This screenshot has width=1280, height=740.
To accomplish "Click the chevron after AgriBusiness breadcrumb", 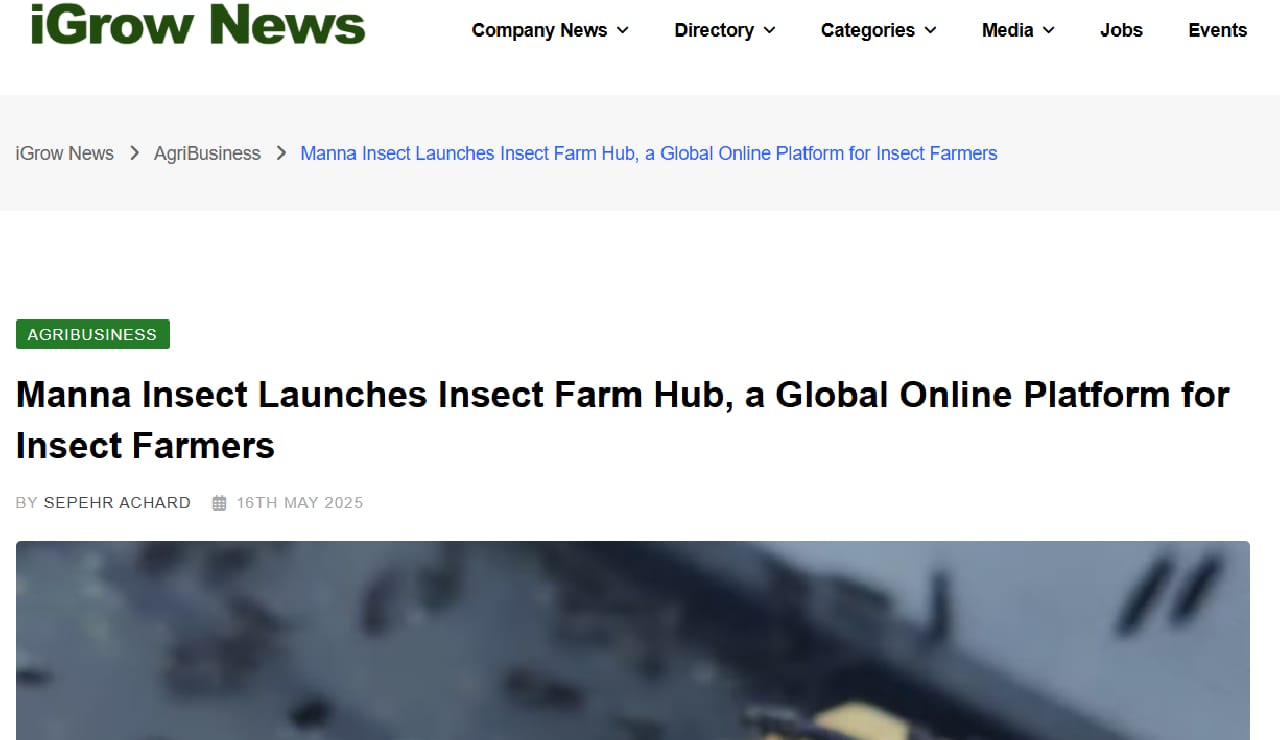I will click(281, 153).
